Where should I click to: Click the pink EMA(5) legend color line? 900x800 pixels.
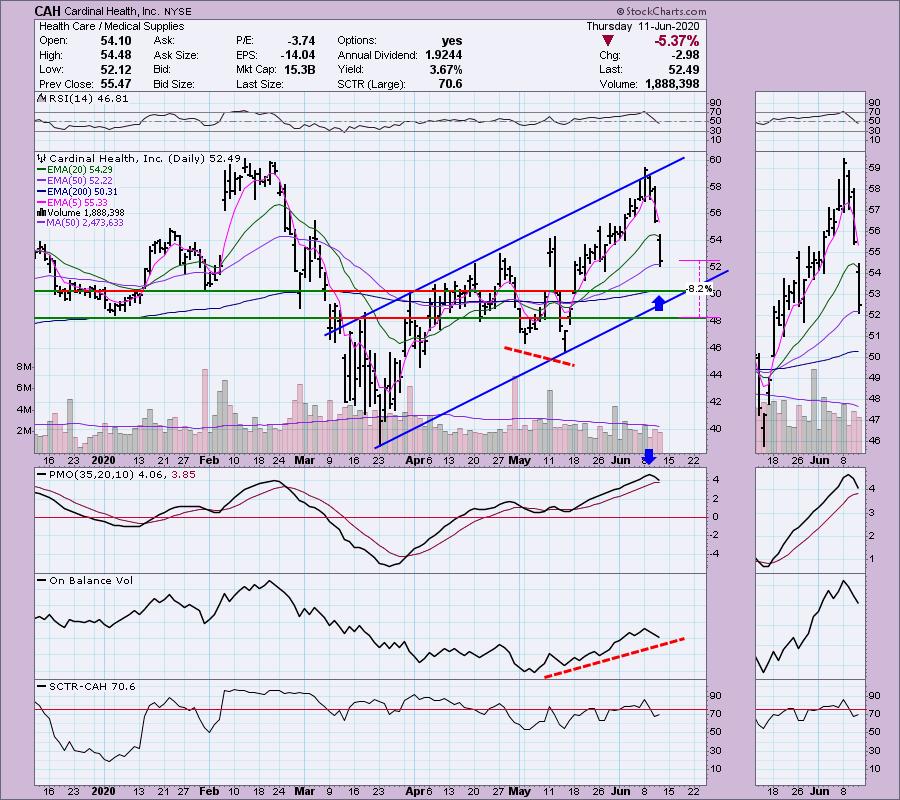[41, 203]
